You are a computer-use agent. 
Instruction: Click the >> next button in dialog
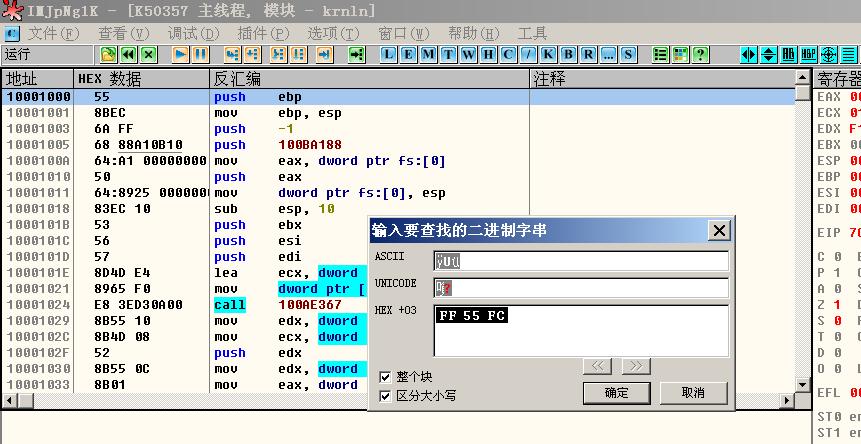tap(636, 366)
